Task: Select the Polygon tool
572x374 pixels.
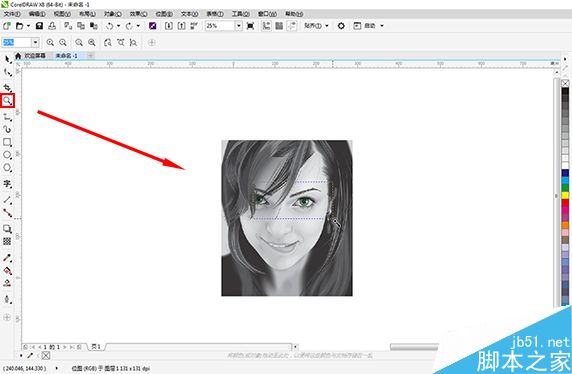Action: 7,168
